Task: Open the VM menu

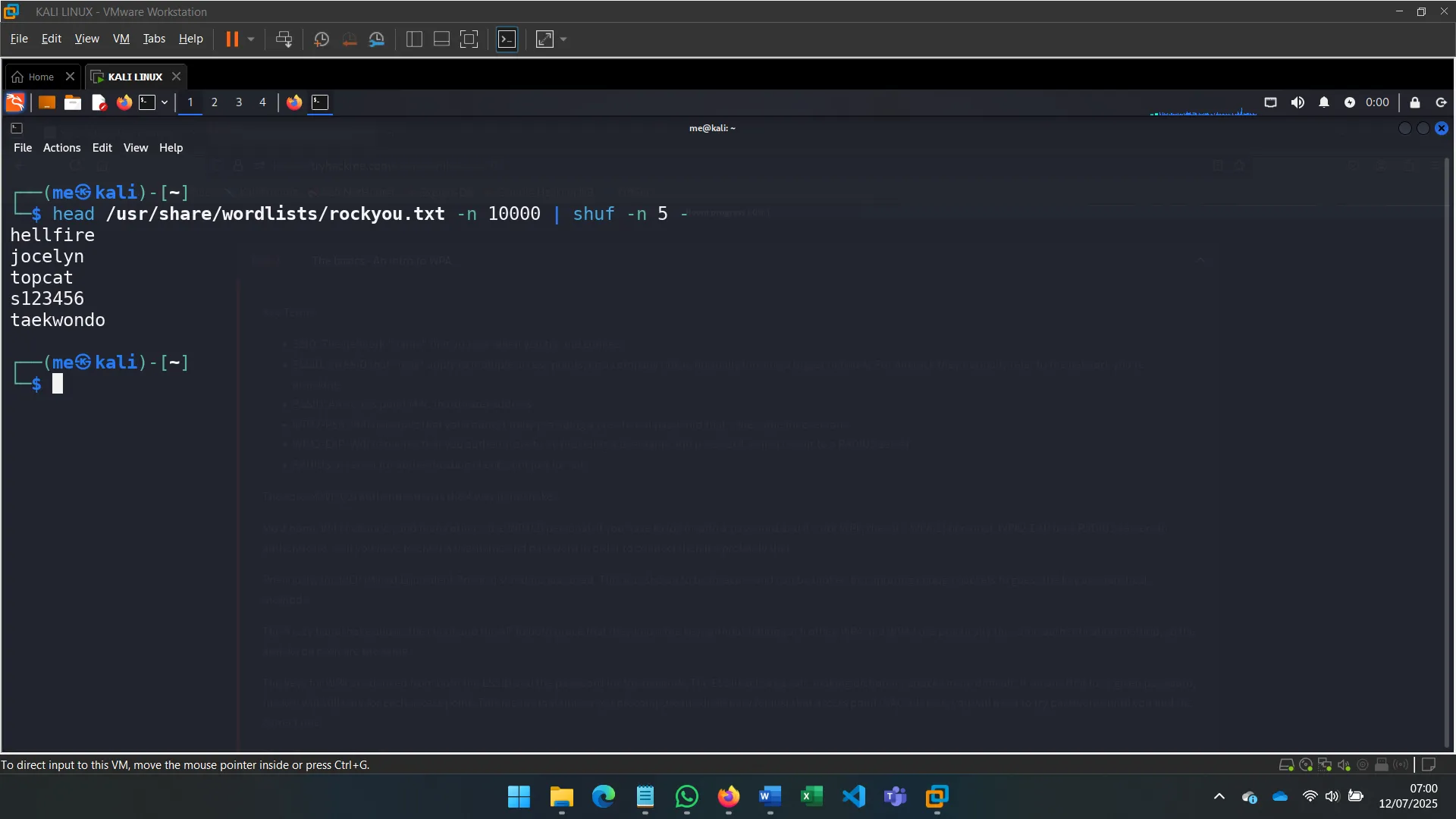Action: coord(121,39)
